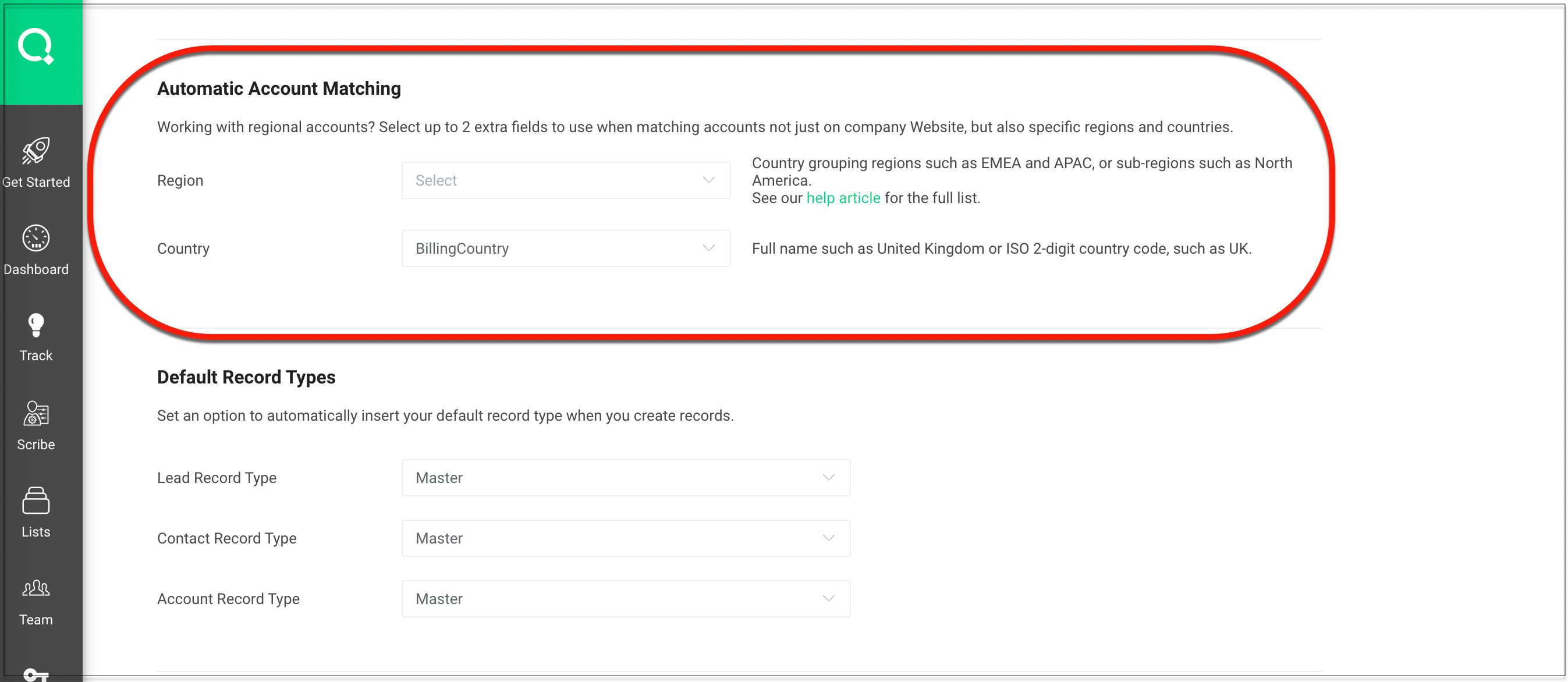The width and height of the screenshot is (1568, 682).
Task: Click the Lists menu label
Action: click(36, 532)
